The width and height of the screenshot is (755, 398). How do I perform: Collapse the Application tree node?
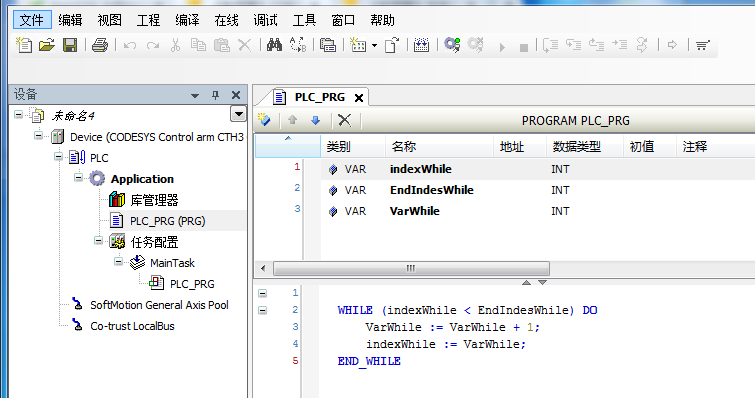click(78, 178)
